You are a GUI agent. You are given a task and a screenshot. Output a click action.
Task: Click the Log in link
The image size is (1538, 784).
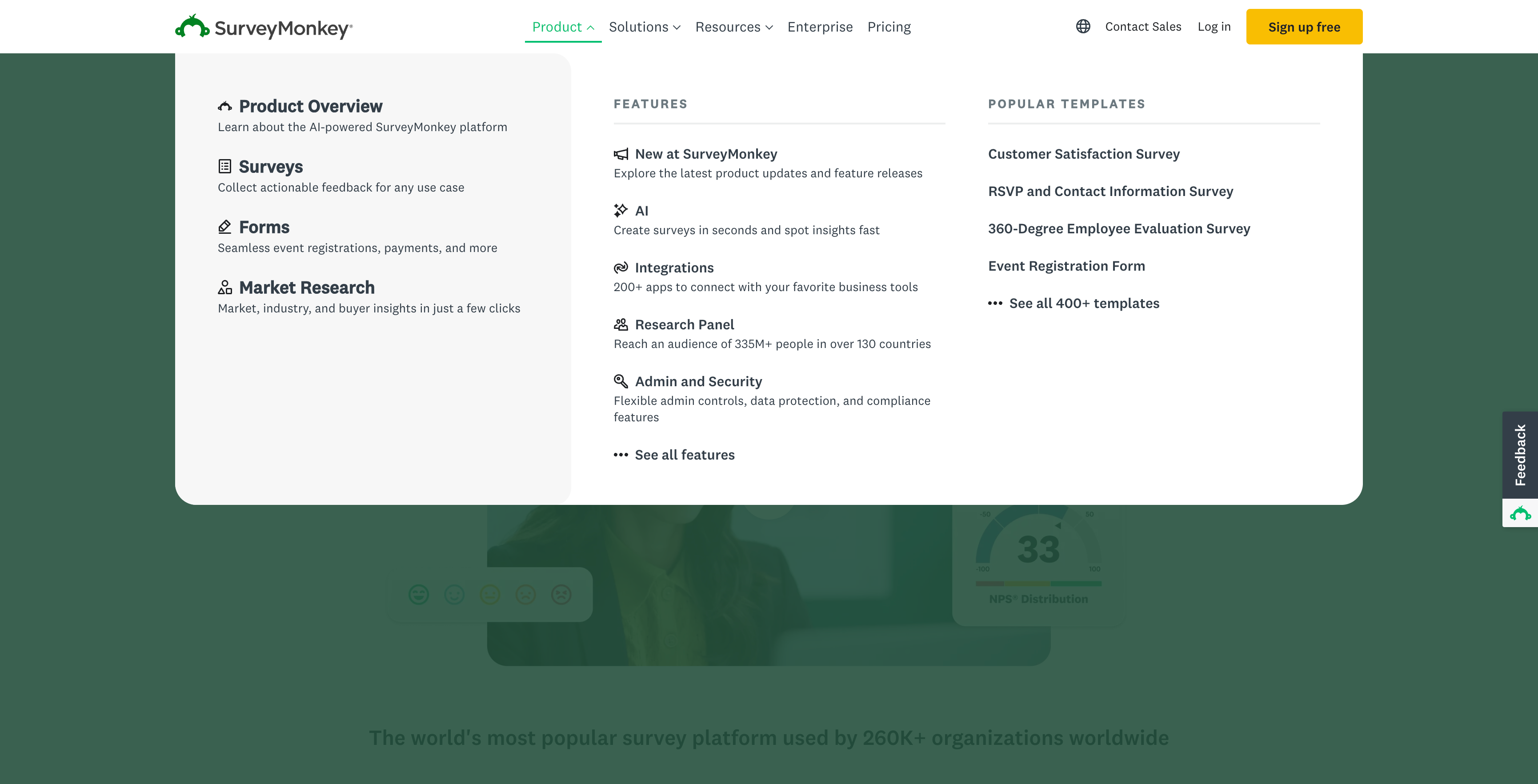coord(1214,27)
